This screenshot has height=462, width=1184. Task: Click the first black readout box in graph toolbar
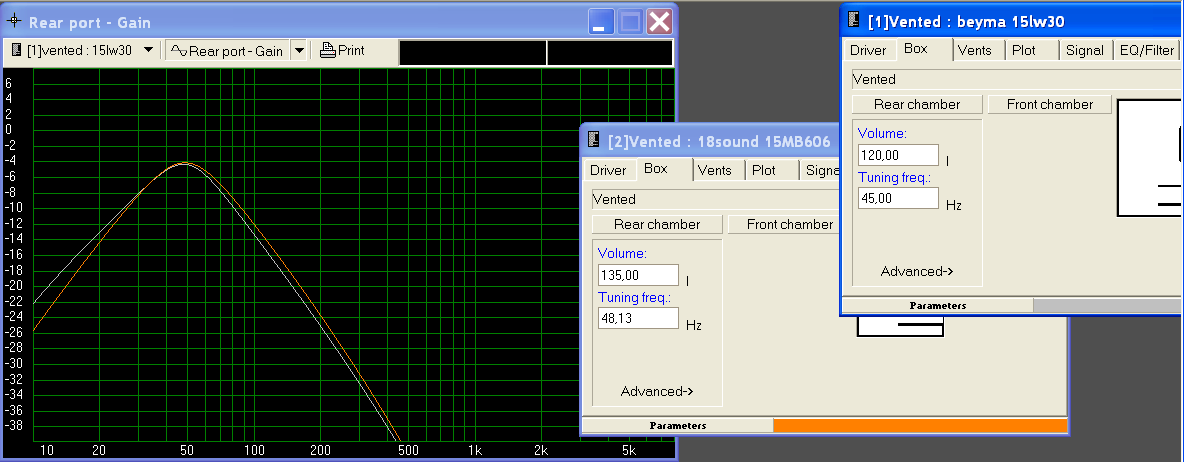click(472, 53)
